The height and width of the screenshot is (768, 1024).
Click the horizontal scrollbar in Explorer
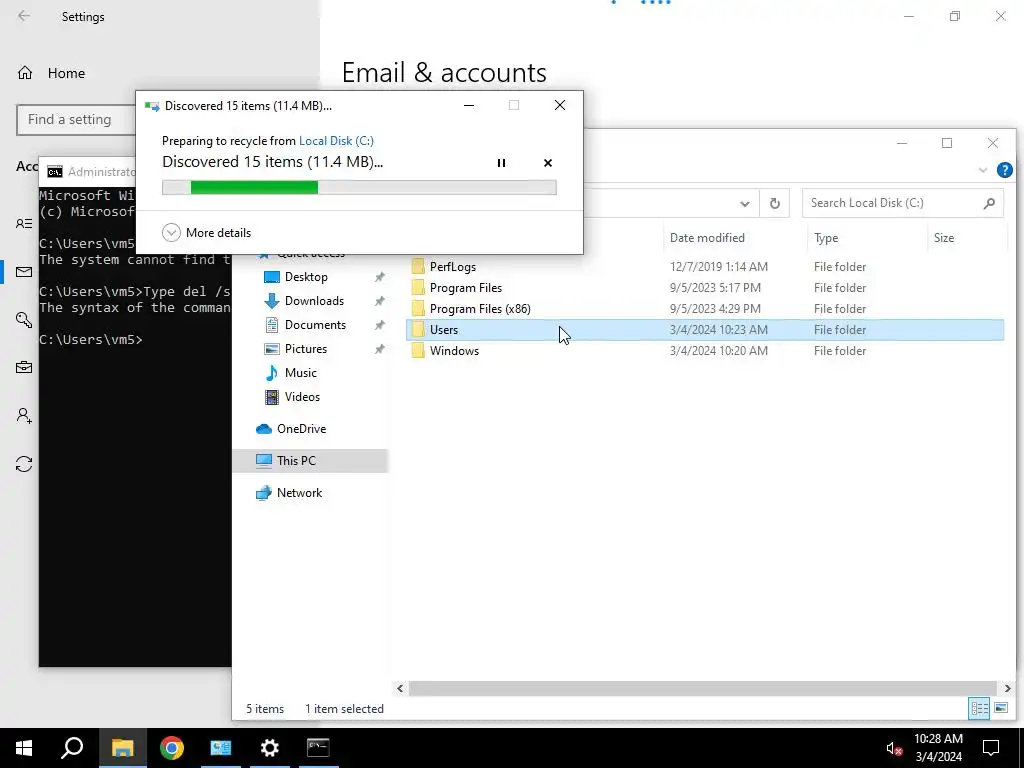(703, 688)
